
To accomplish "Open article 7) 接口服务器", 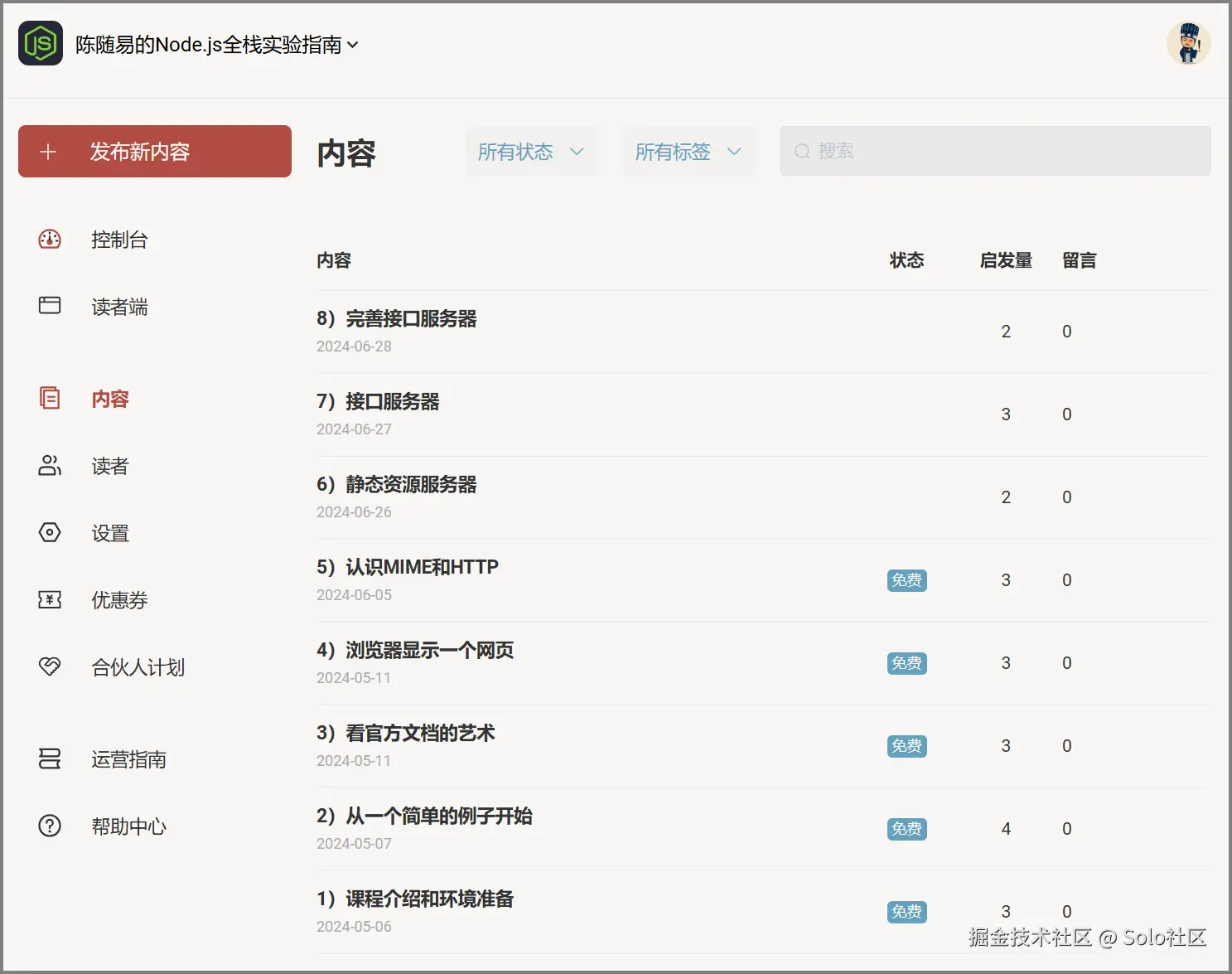I will pyautogui.click(x=378, y=401).
